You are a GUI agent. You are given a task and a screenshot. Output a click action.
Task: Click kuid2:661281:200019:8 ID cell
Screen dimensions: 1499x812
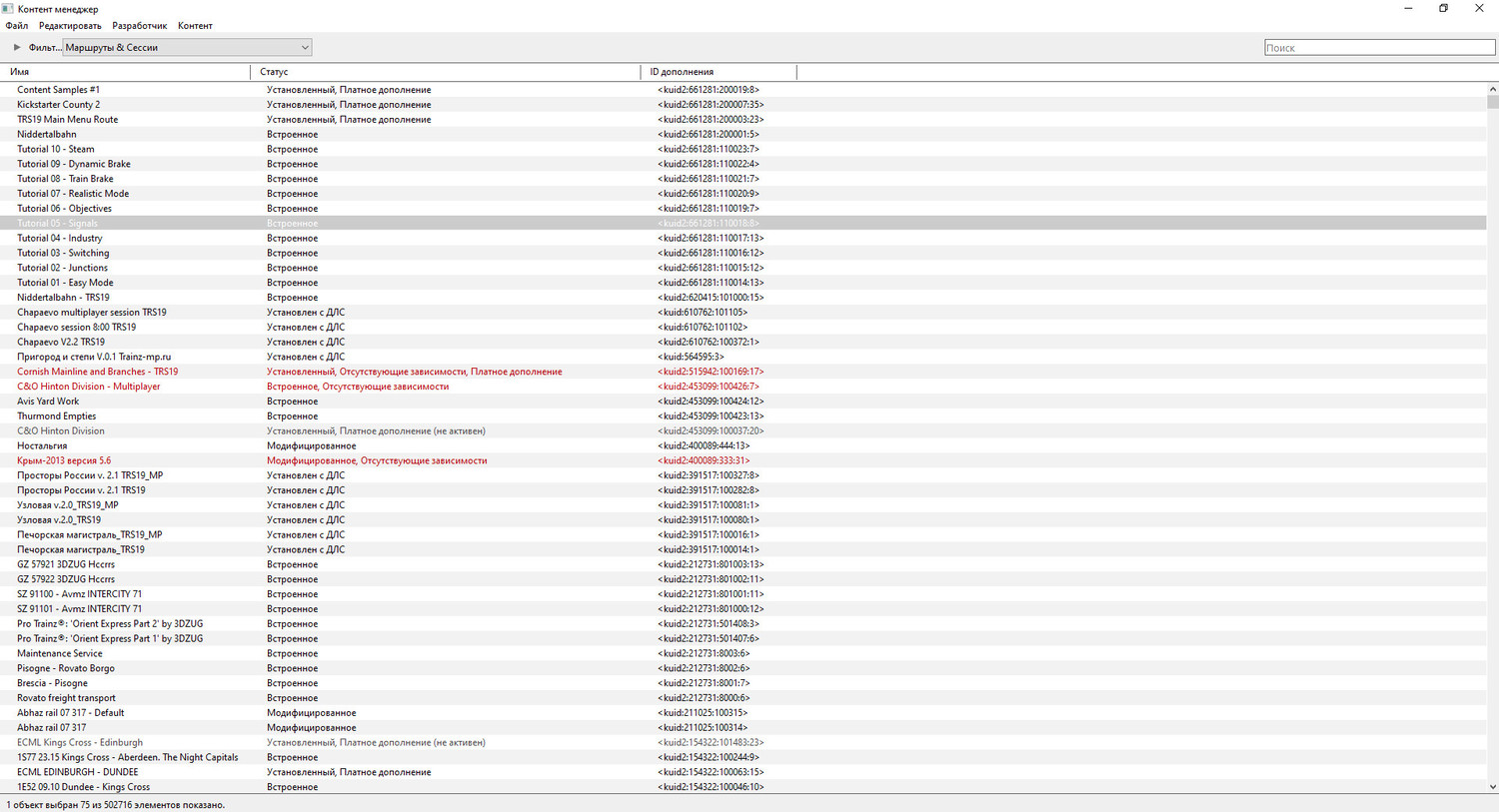coord(709,90)
